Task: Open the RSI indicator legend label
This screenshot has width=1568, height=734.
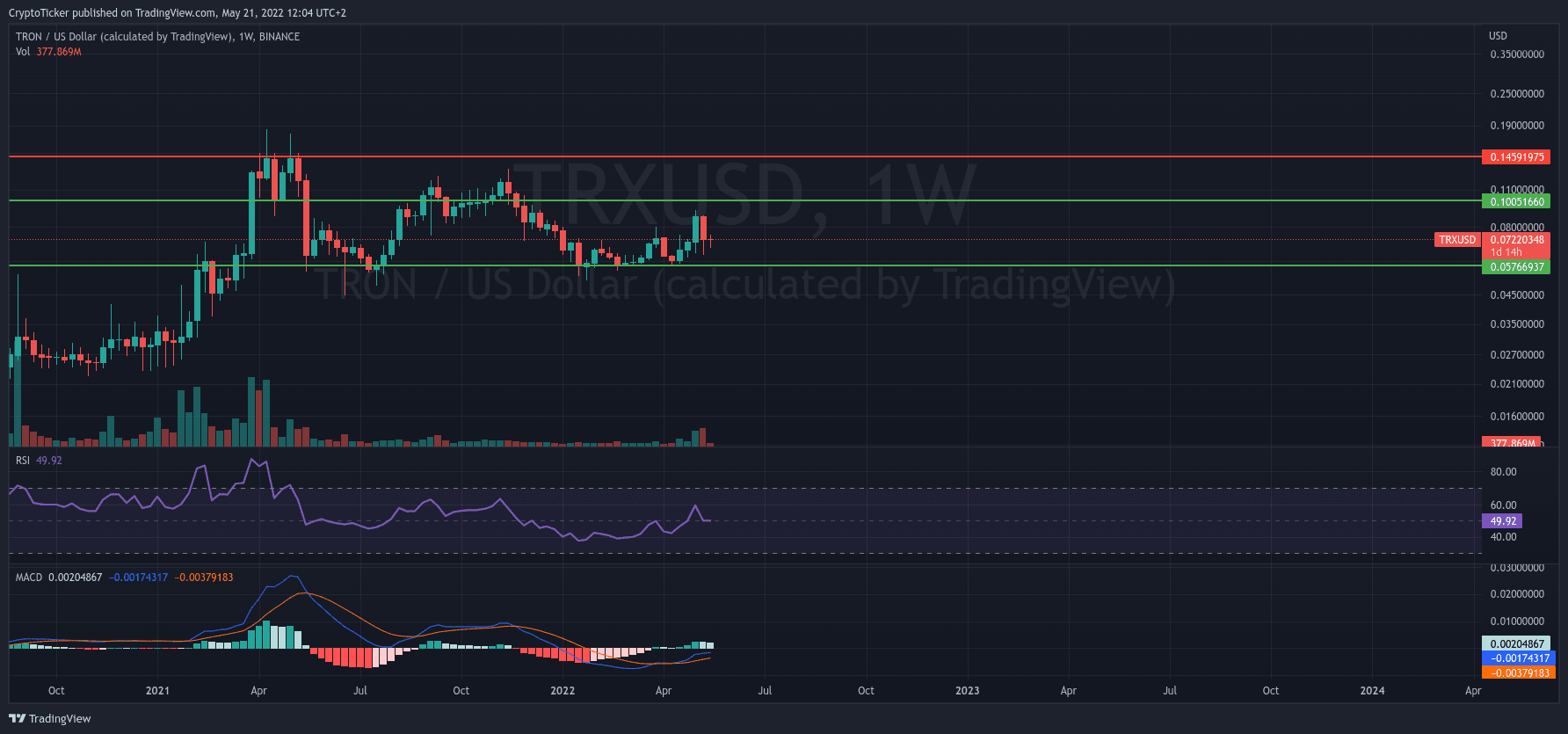Action: coord(23,461)
